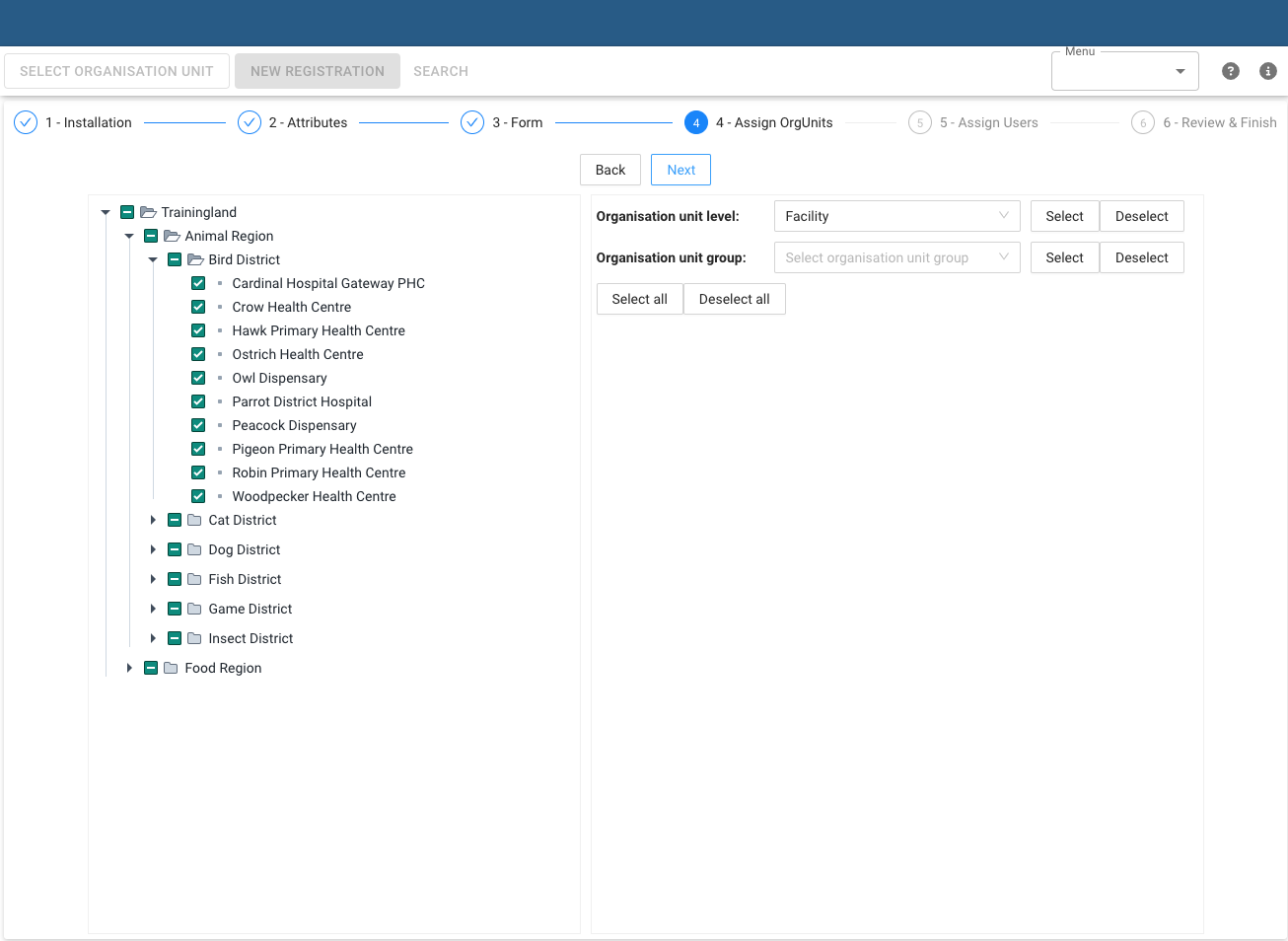1288x941 pixels.
Task: Expand the Dog District node
Action: (153, 549)
